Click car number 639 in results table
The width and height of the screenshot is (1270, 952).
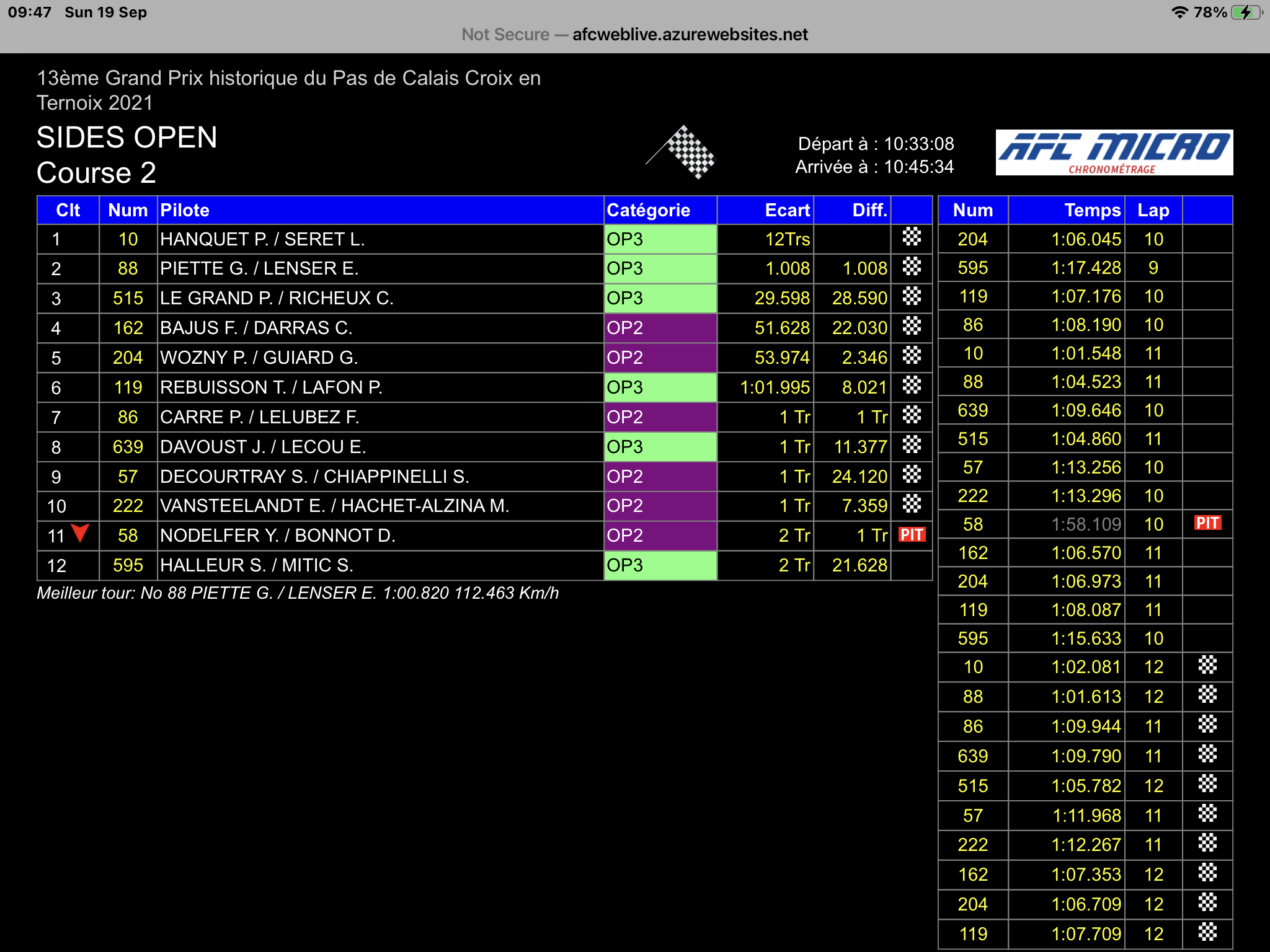click(128, 447)
